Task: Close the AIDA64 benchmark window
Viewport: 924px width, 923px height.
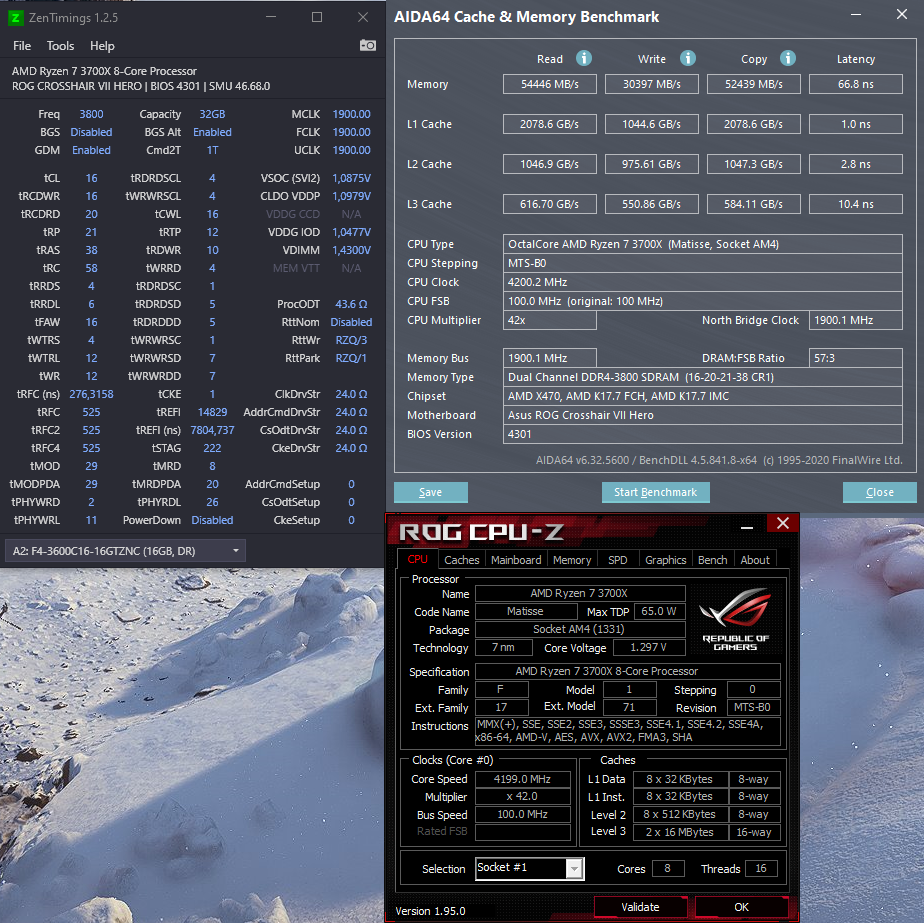Action: (x=902, y=14)
